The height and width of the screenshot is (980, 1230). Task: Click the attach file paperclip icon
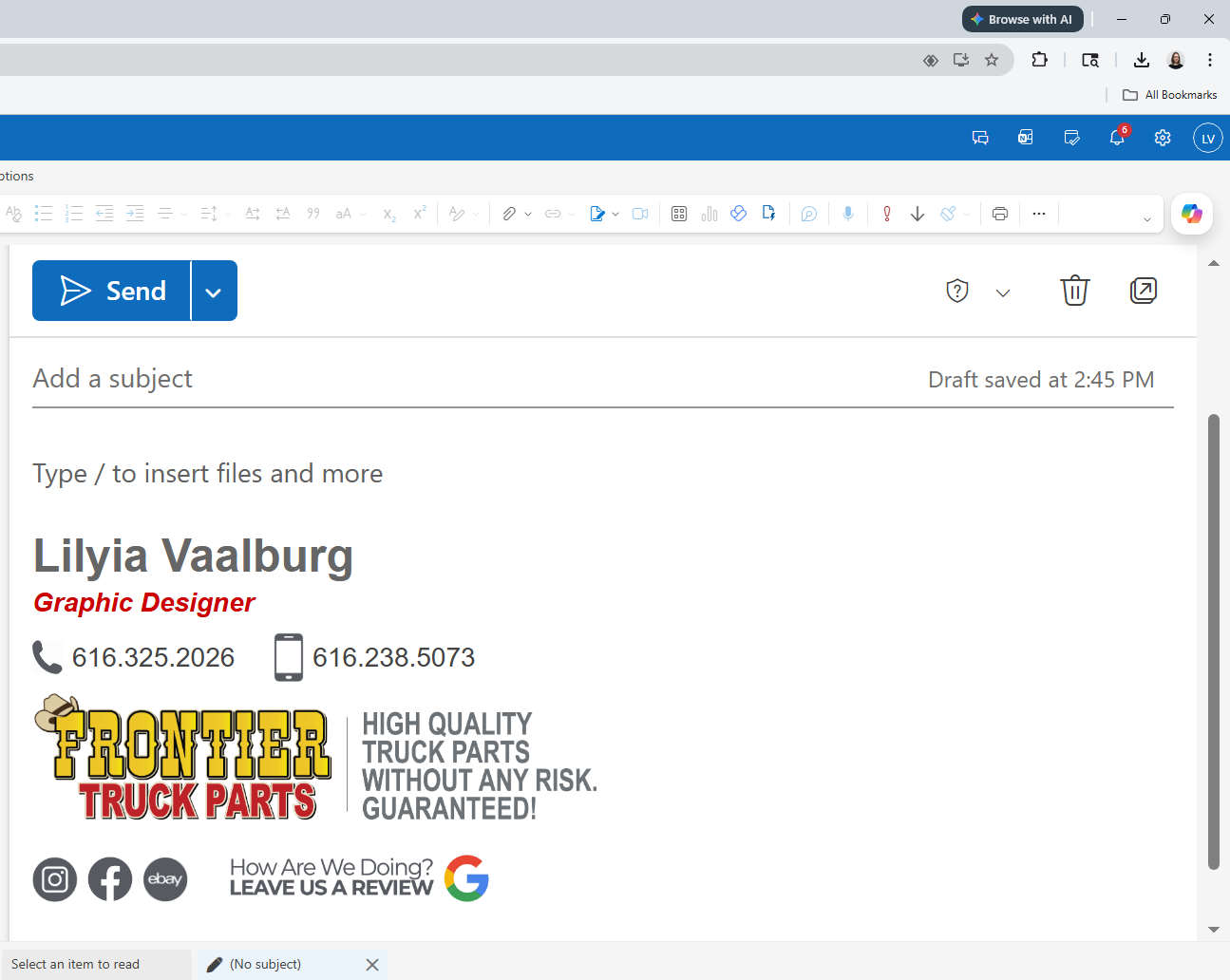tap(509, 214)
